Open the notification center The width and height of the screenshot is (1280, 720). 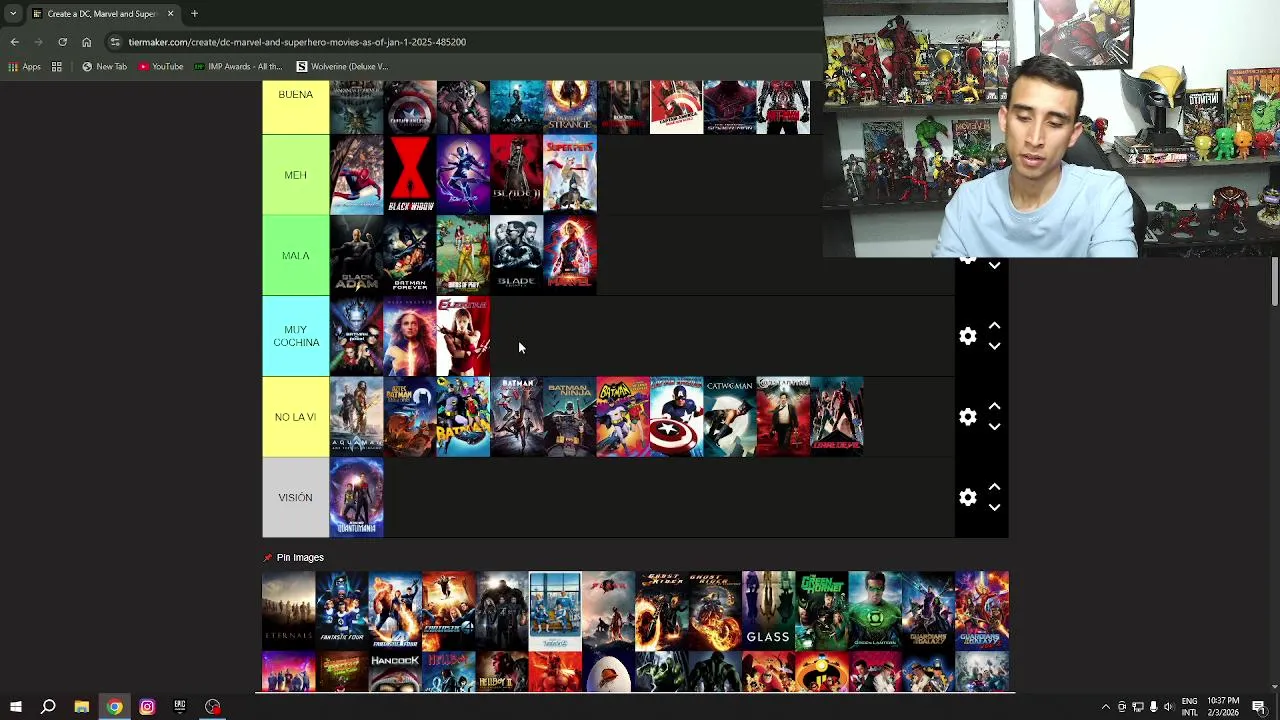click(x=1259, y=707)
